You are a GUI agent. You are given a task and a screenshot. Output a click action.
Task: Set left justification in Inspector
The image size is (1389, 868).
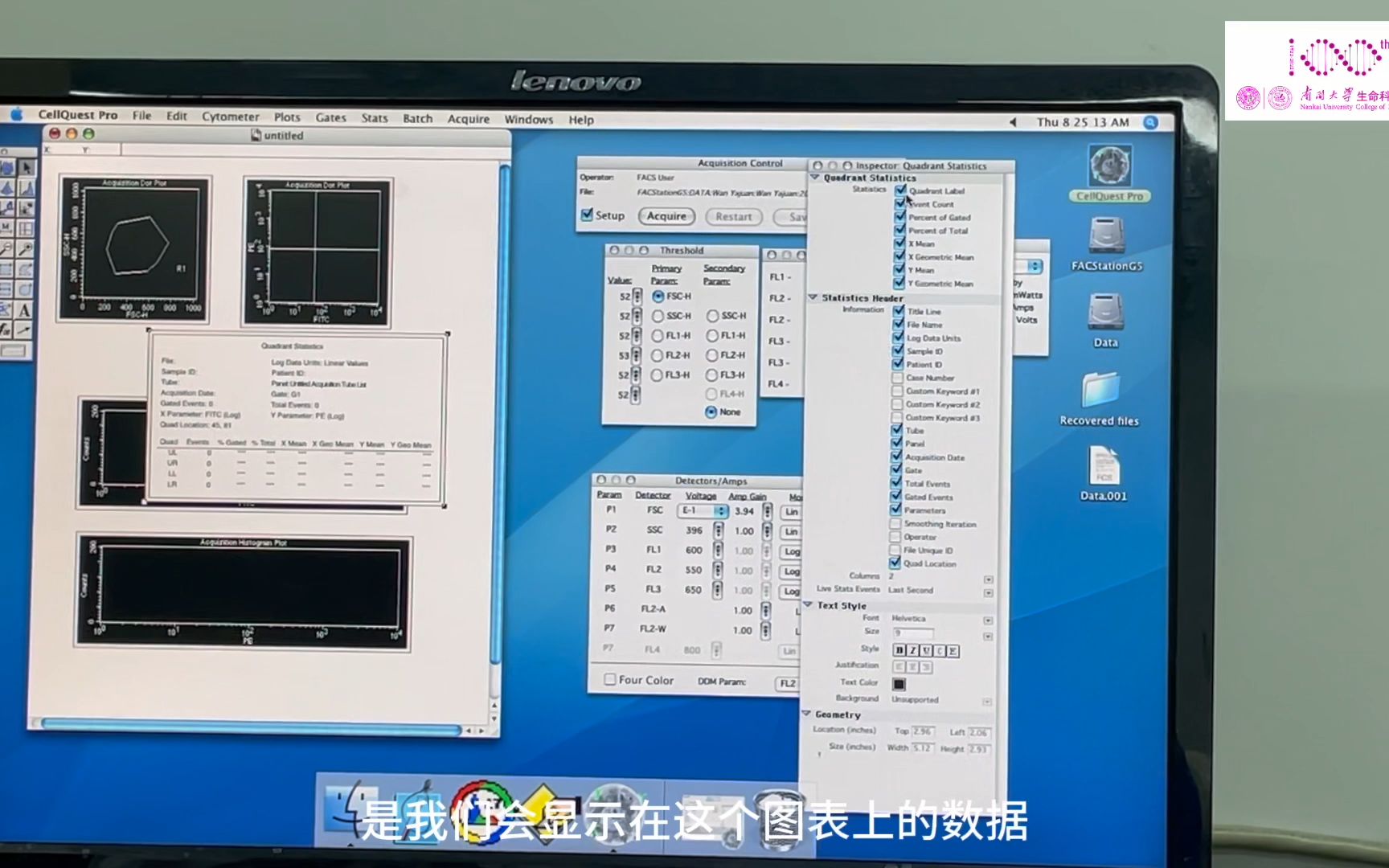point(899,667)
